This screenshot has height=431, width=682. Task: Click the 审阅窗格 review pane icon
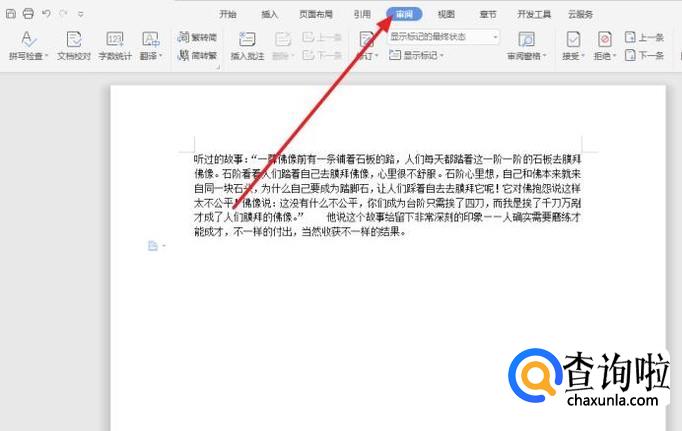[526, 39]
